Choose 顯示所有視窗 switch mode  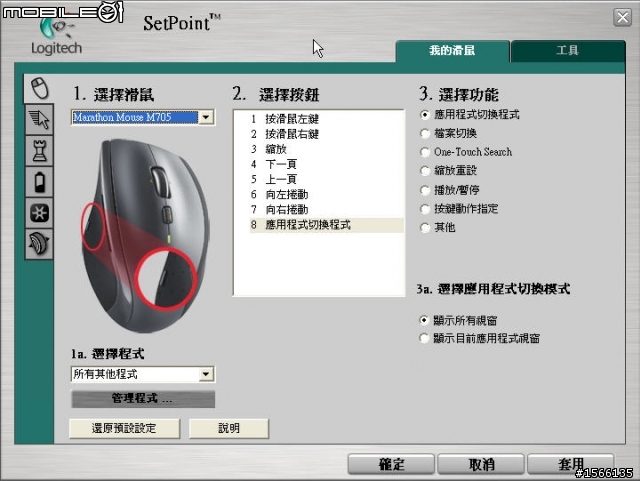[424, 321]
